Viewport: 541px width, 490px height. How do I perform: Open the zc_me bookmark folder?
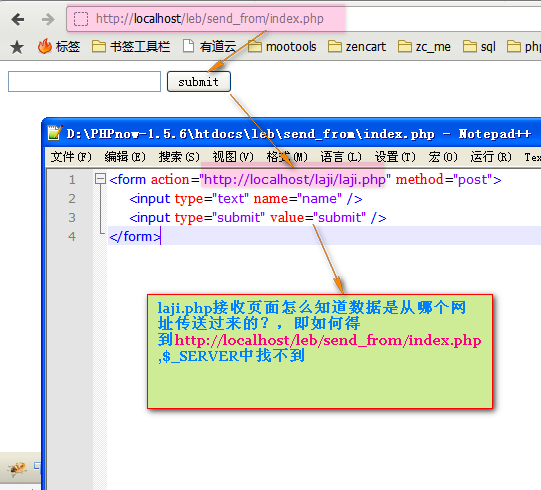pyautogui.click(x=424, y=47)
